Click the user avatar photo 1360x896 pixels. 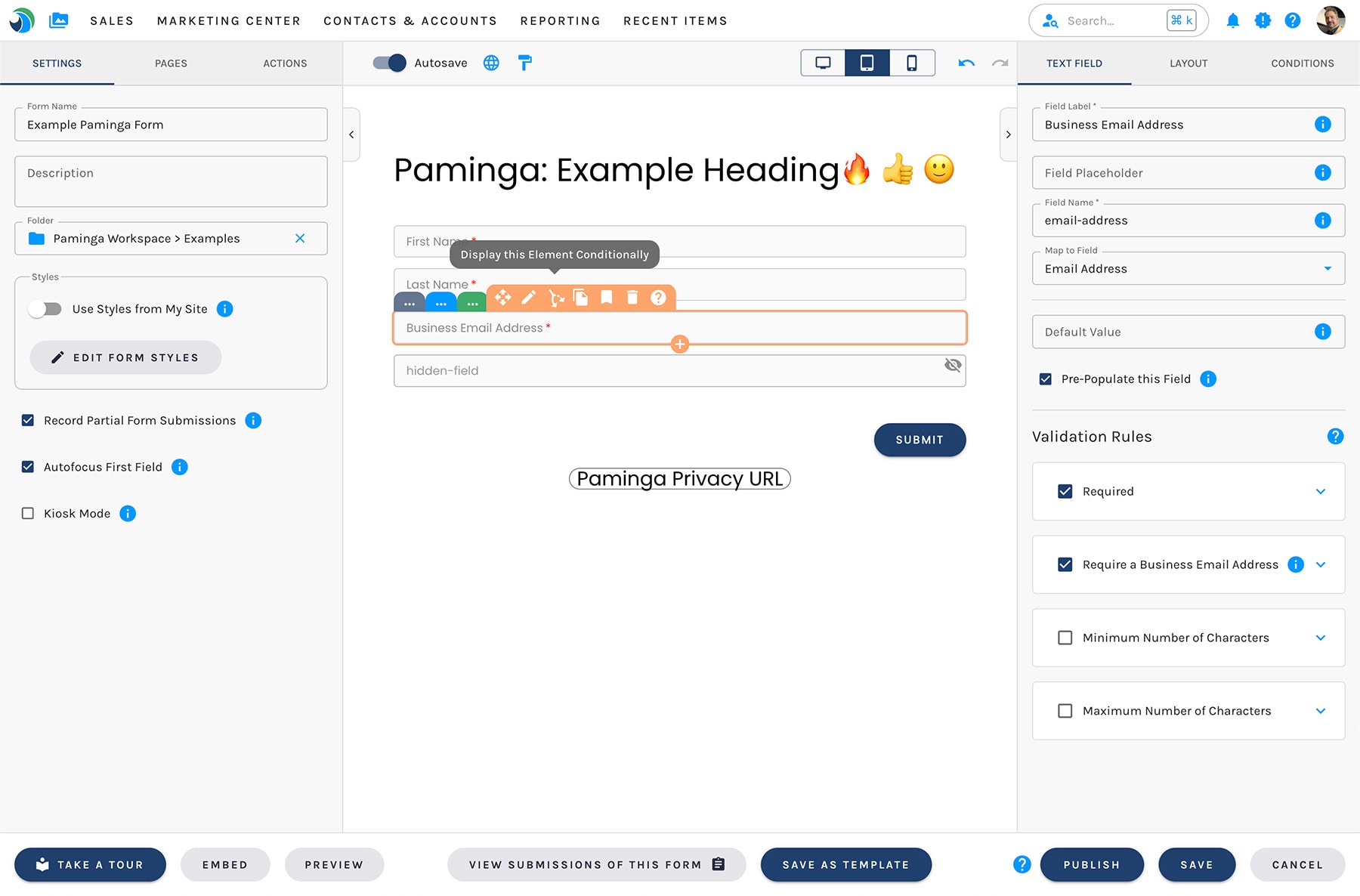click(1331, 21)
